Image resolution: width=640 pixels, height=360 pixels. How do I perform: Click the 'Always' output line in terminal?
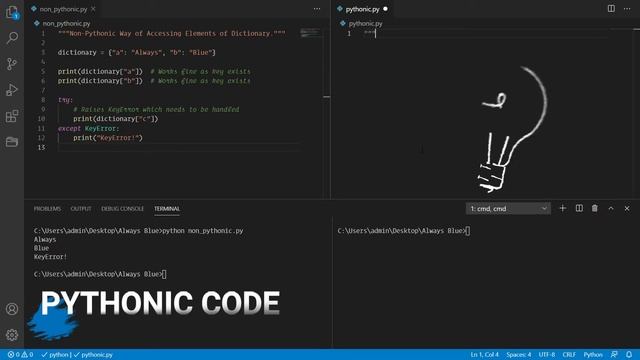click(45, 240)
